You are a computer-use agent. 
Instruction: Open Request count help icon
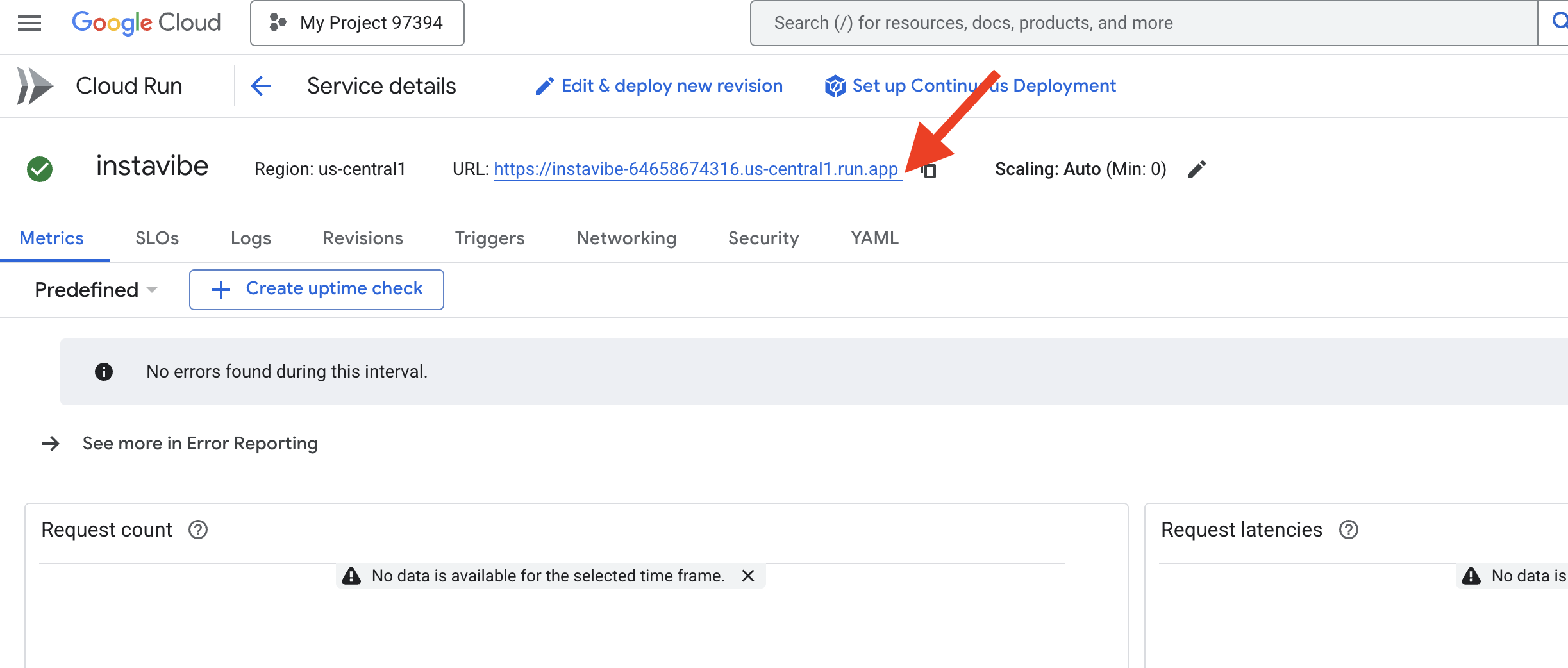click(x=198, y=530)
